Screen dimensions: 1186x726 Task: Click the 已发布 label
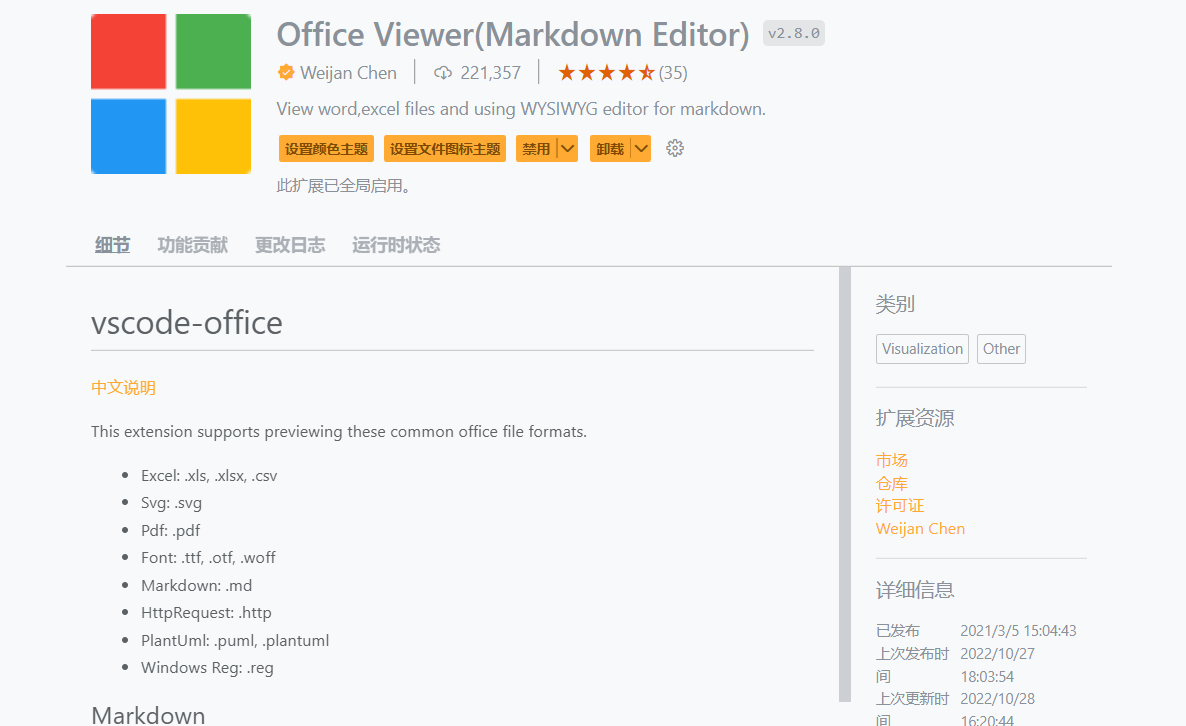click(x=898, y=631)
